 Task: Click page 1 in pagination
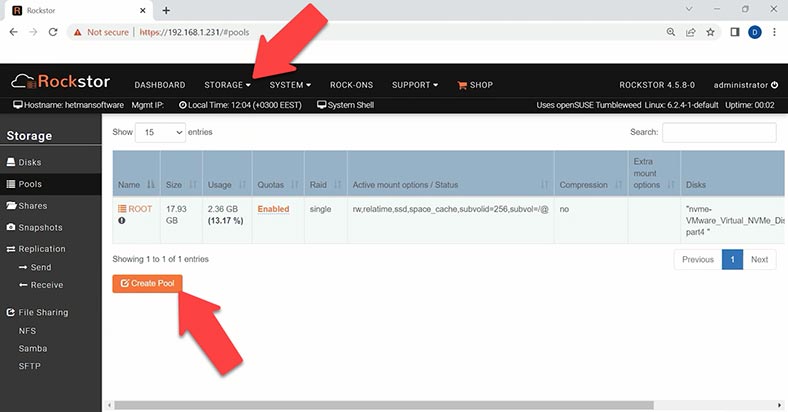pyautogui.click(x=732, y=259)
